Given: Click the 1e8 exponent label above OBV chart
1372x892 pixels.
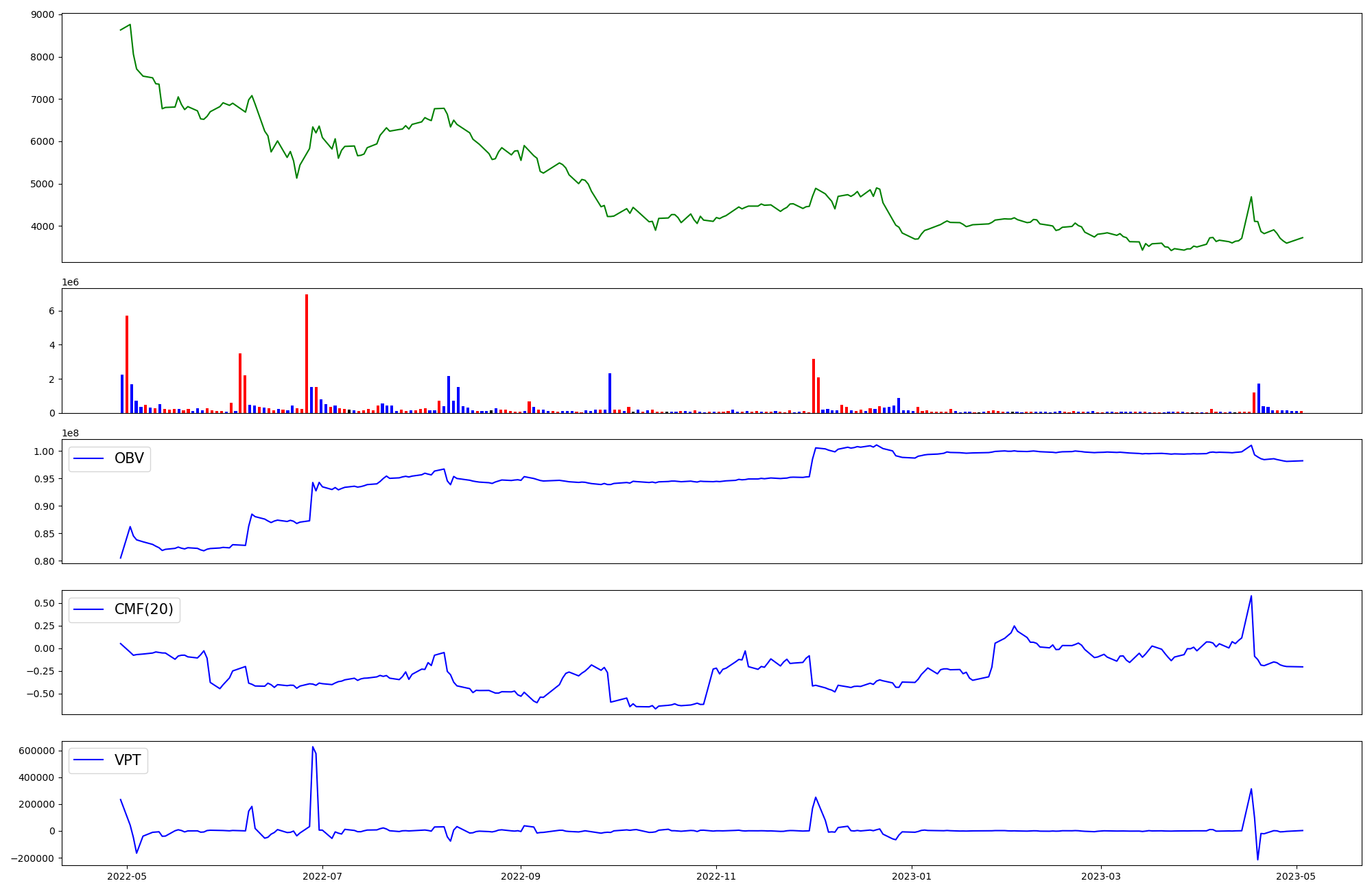Looking at the screenshot, I should pyautogui.click(x=70, y=433).
